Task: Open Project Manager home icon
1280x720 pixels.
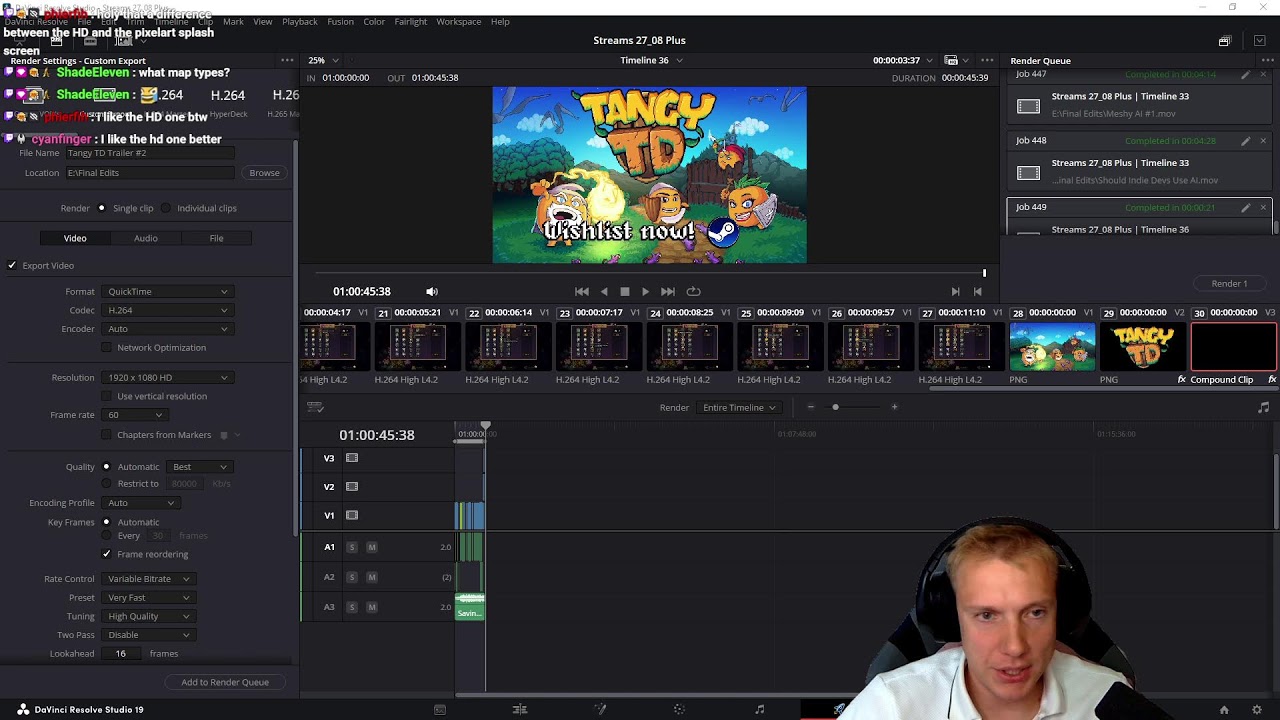Action: click(1224, 710)
